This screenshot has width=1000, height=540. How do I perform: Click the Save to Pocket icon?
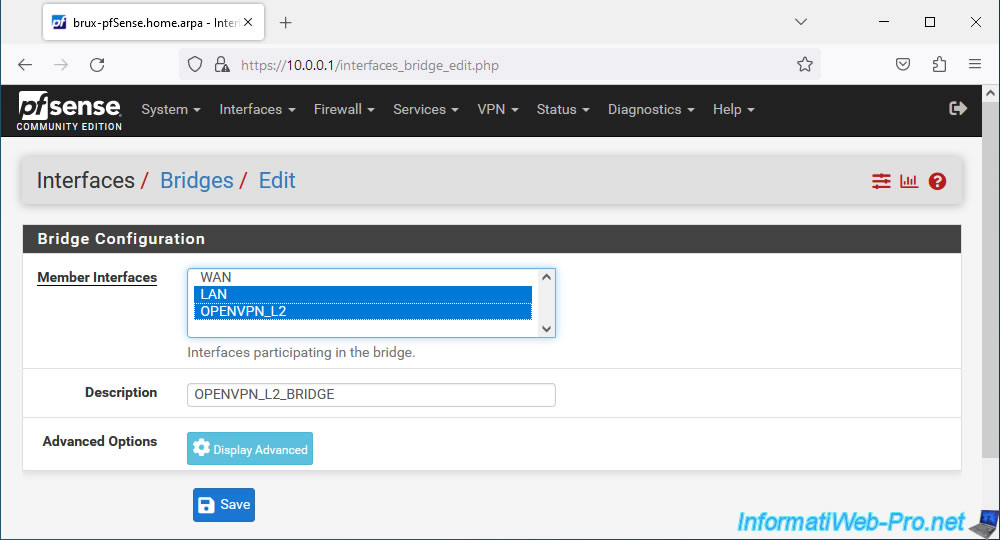902,64
